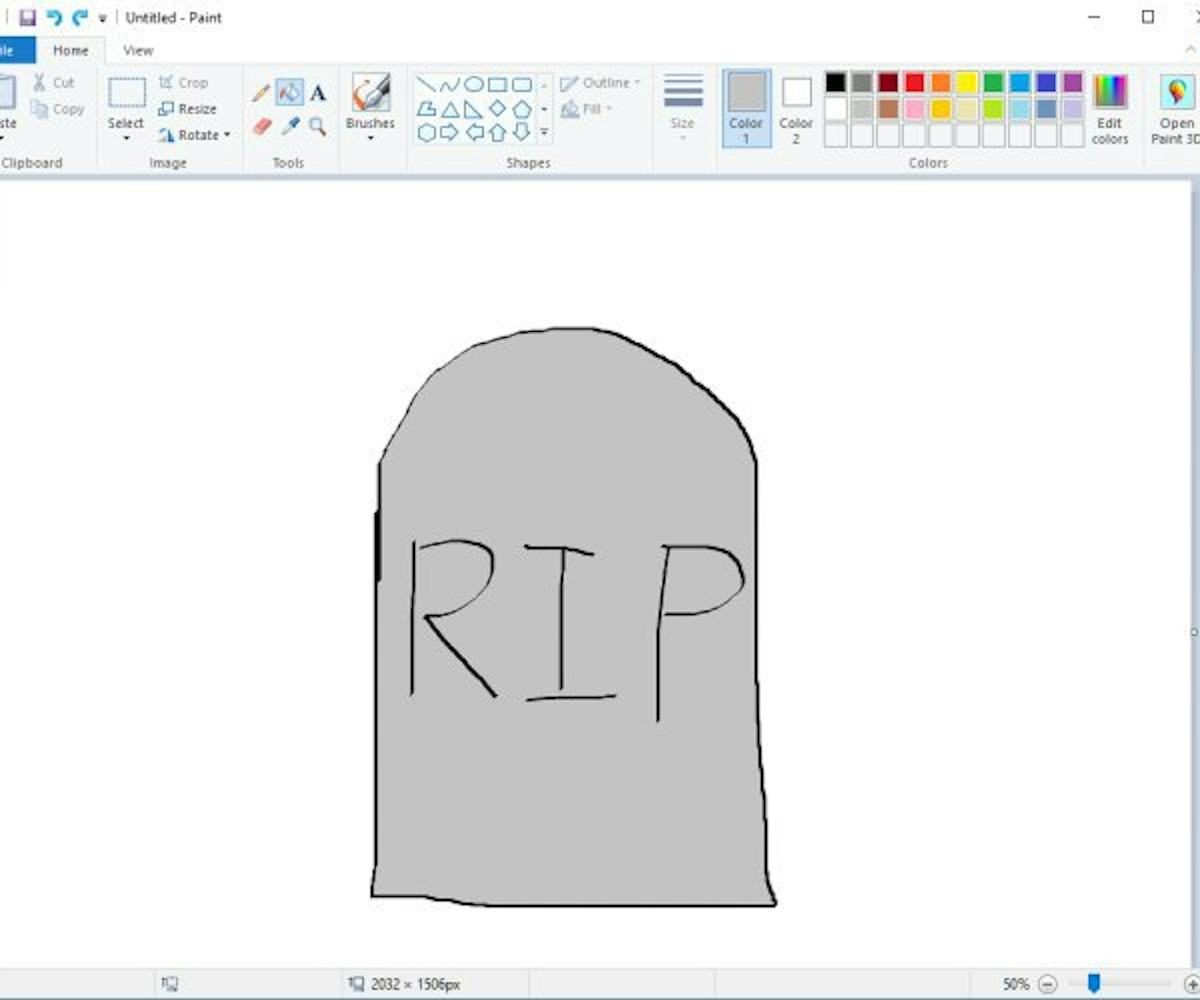Click the Copy button
Viewport: 1200px width, 1000px height.
click(x=58, y=109)
